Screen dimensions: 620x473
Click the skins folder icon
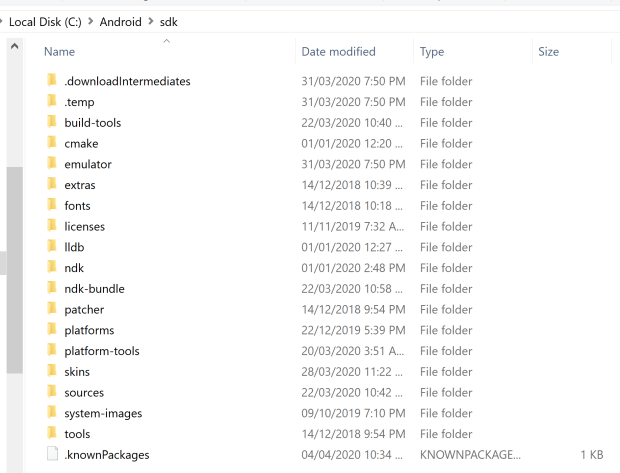(x=52, y=371)
